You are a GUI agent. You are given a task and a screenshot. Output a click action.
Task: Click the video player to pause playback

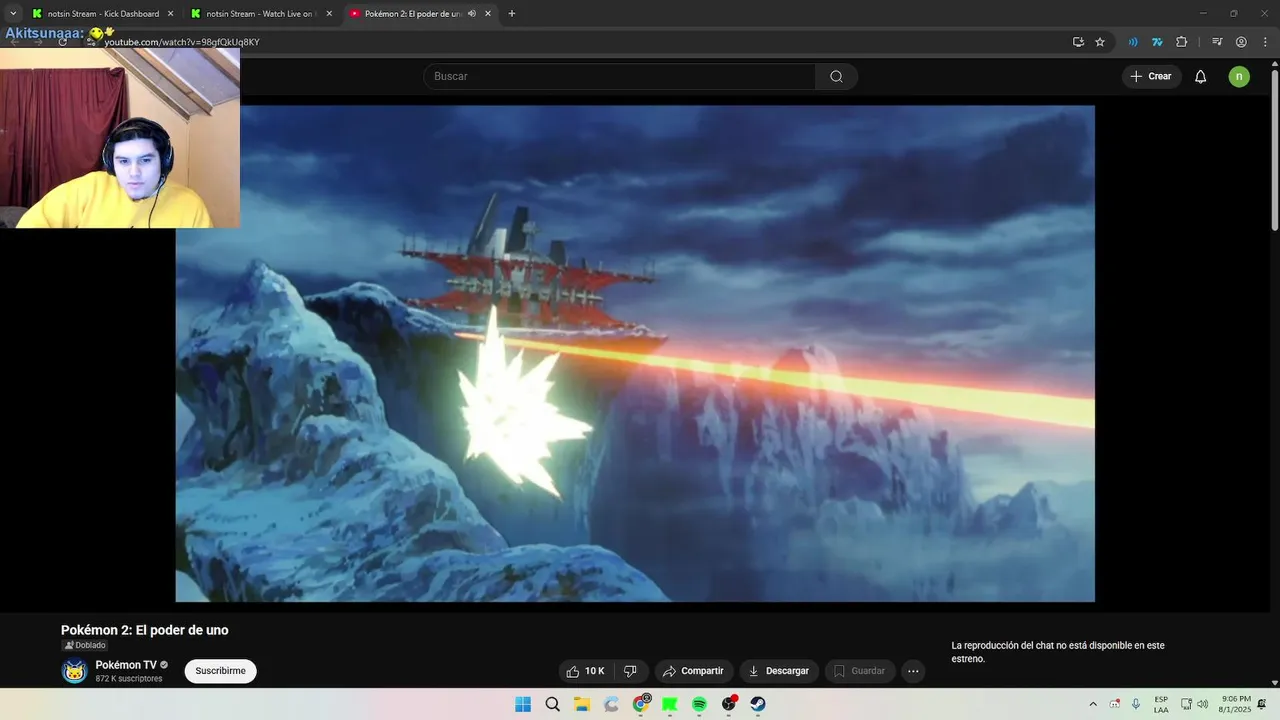pyautogui.click(x=635, y=354)
